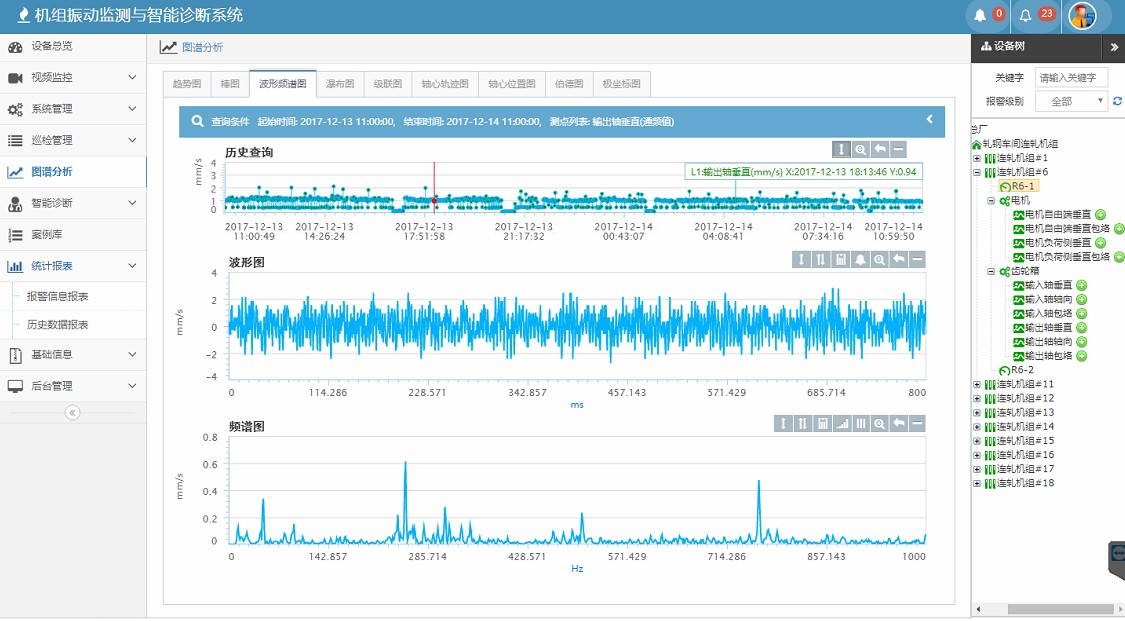Switch to the 瀑布图 tab
Screen dimensions: 1125x621
coord(340,84)
